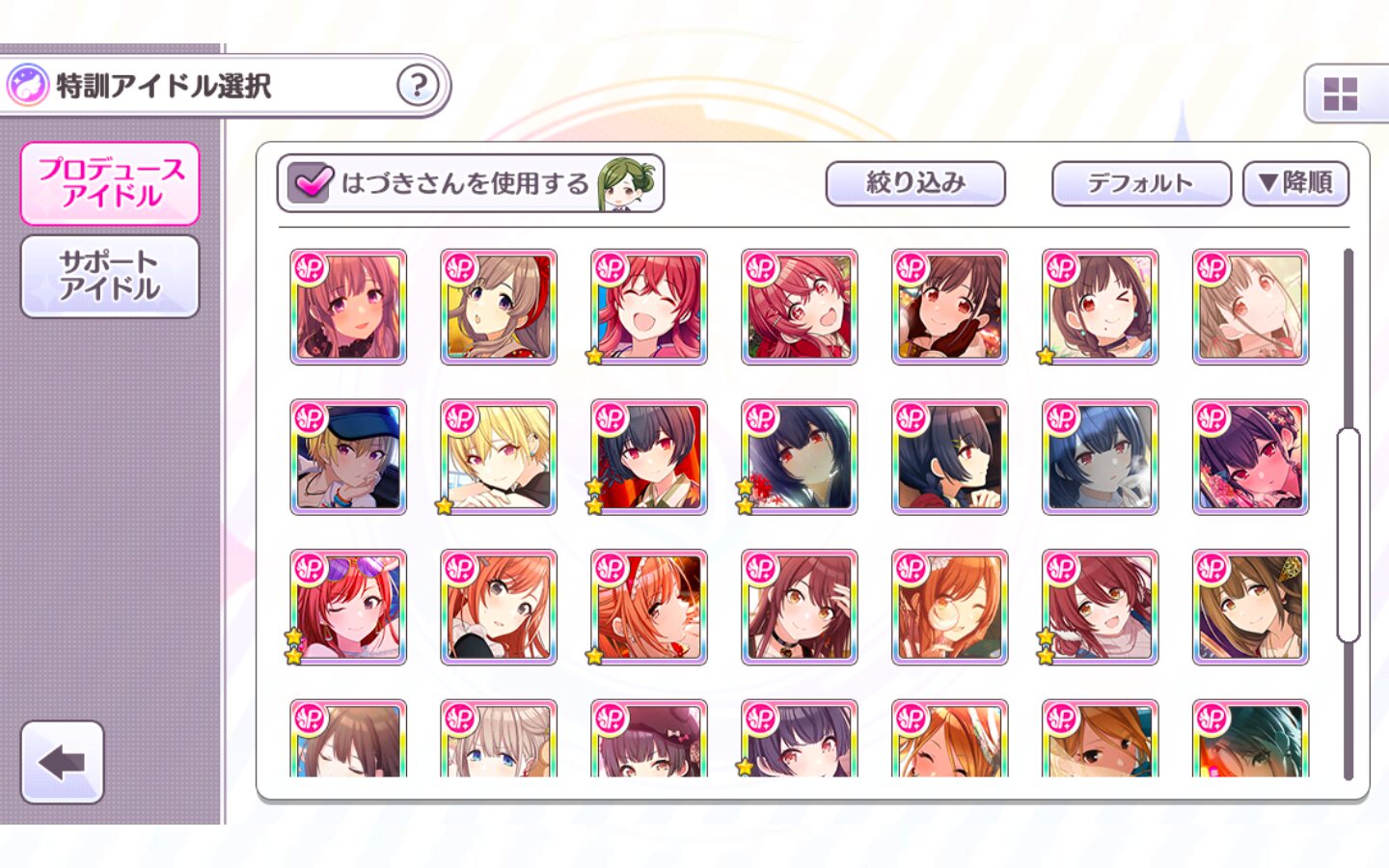
Task: Pick the orange-haired idol second in third row
Action: pos(499,608)
